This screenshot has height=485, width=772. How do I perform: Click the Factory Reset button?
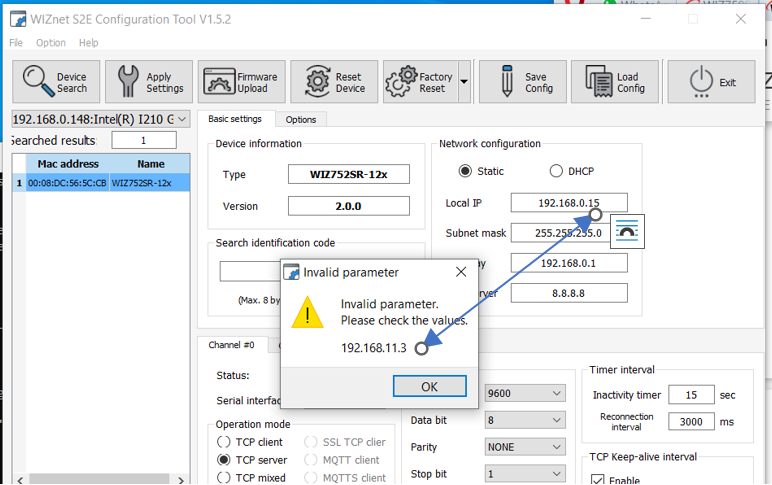[421, 82]
